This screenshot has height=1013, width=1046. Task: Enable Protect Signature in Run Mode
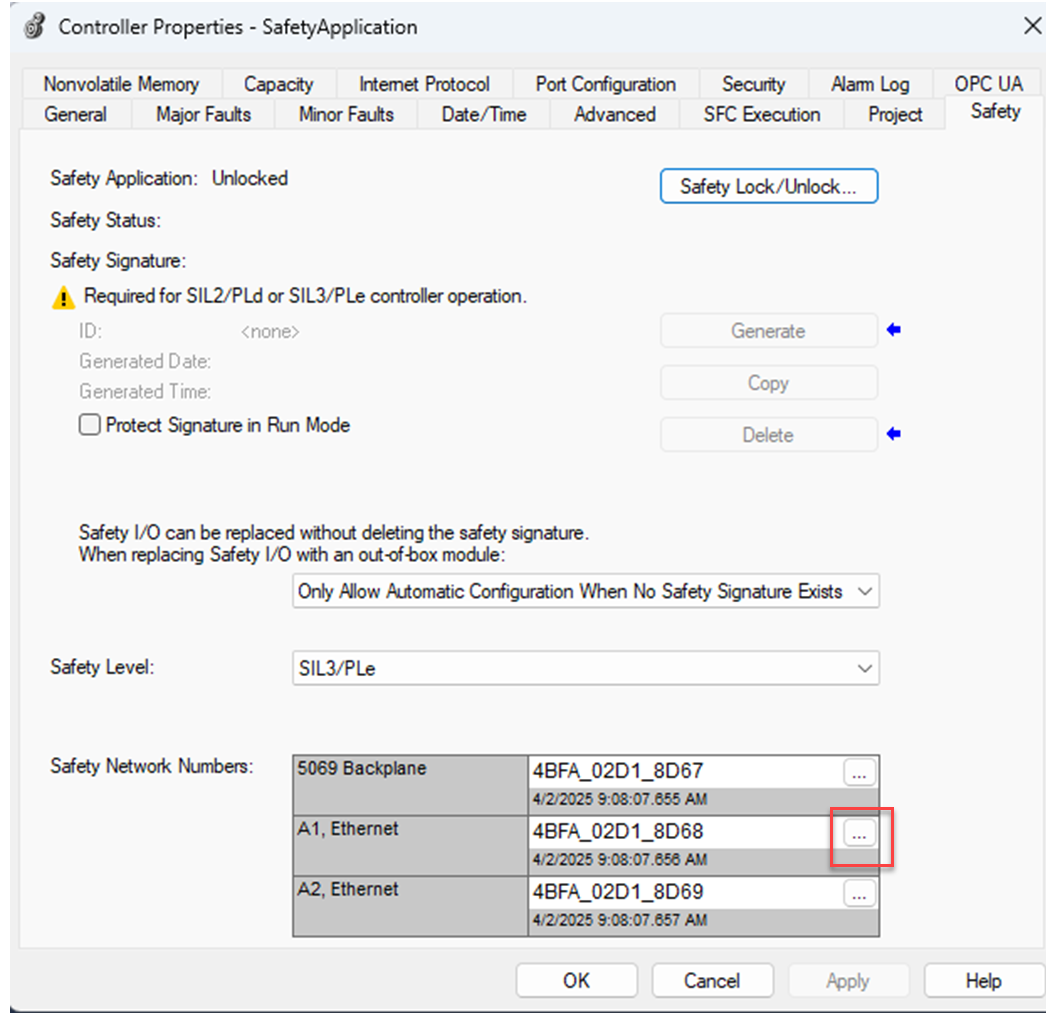(x=89, y=424)
